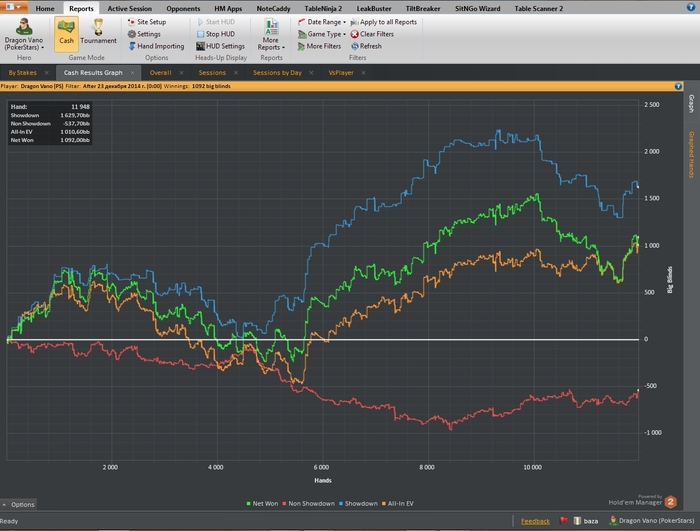Switch to VsPlayer report tab
Image resolution: width=700 pixels, height=531 pixels.
point(341,72)
